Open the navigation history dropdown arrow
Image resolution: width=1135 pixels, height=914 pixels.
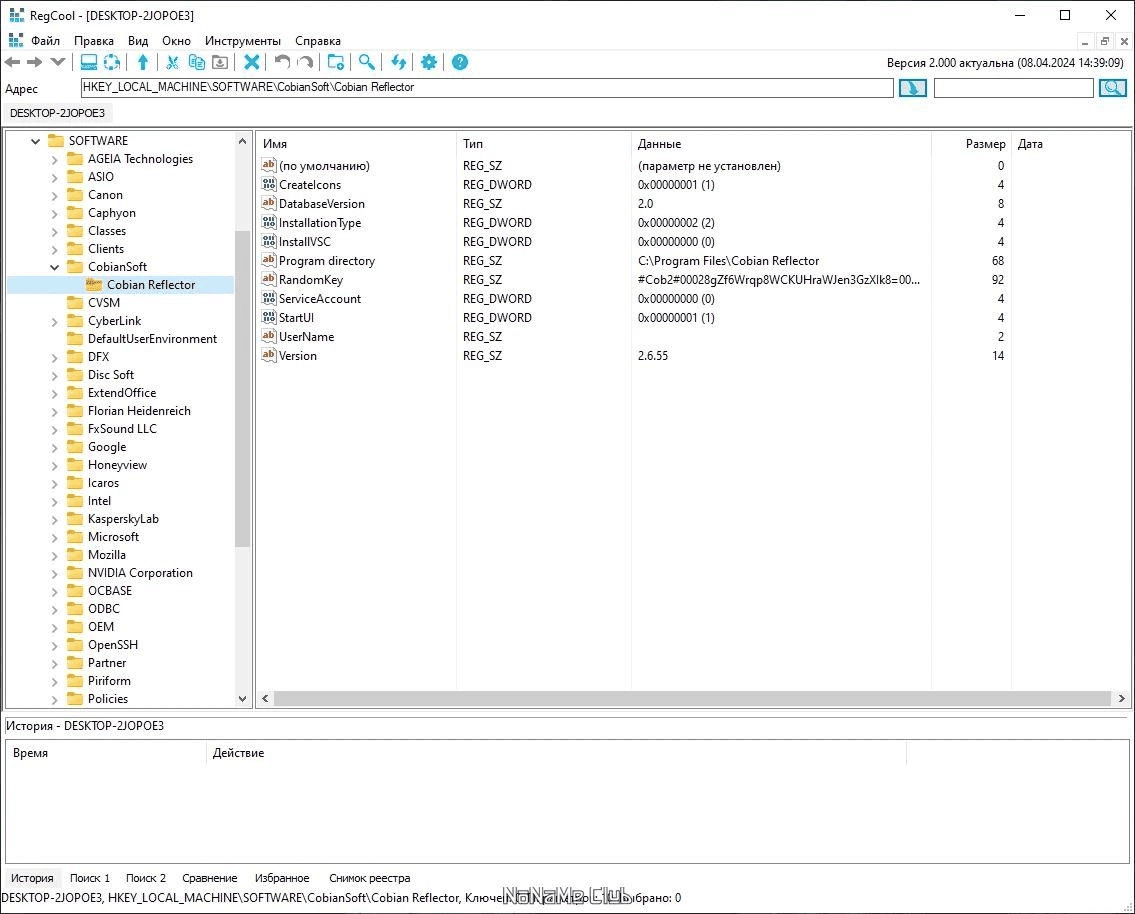tap(58, 62)
